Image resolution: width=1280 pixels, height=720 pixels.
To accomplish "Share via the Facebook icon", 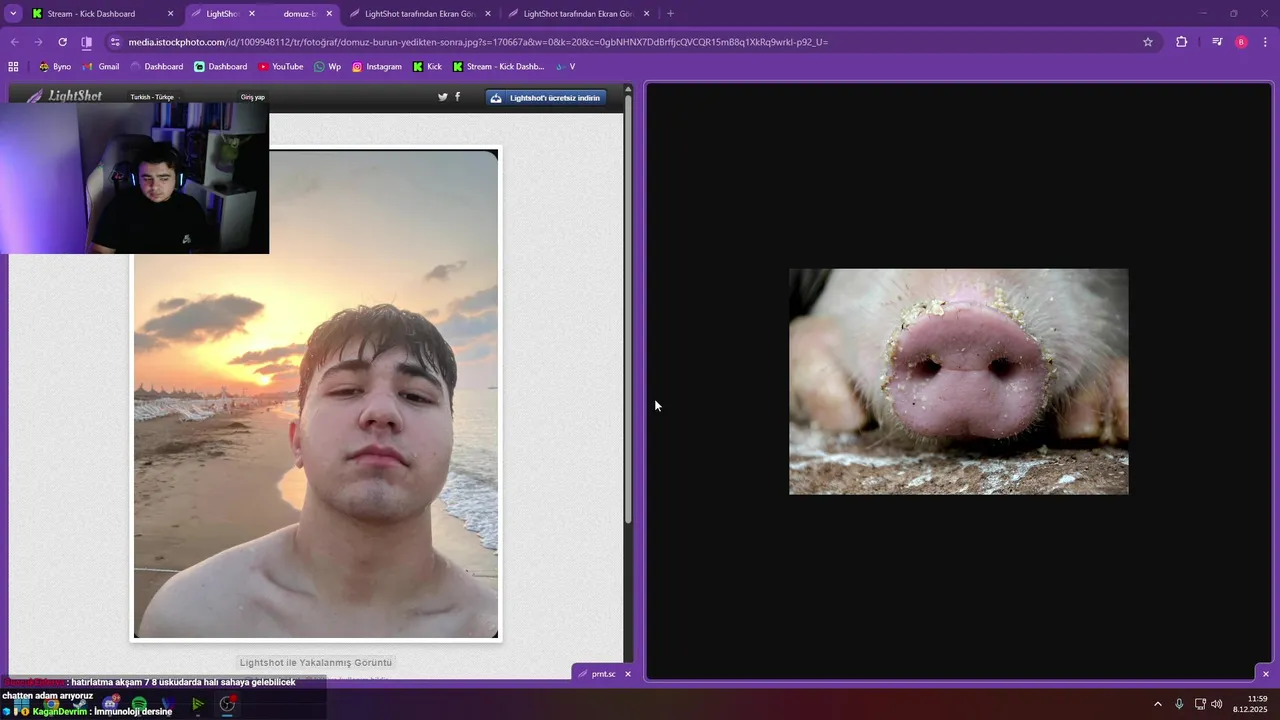I will coord(458,97).
